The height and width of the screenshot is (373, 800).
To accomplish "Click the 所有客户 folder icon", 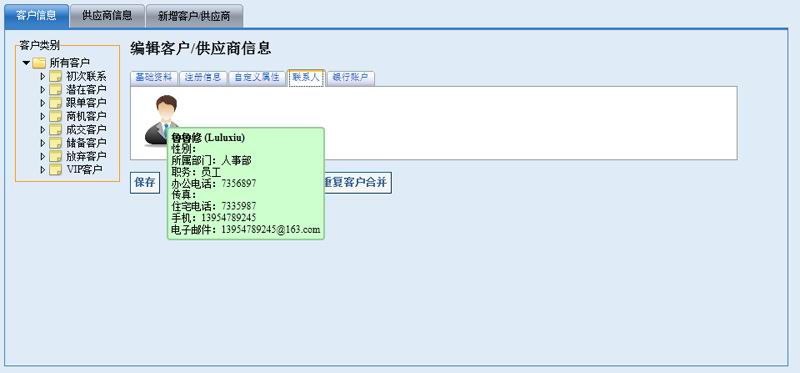I will tap(39, 63).
